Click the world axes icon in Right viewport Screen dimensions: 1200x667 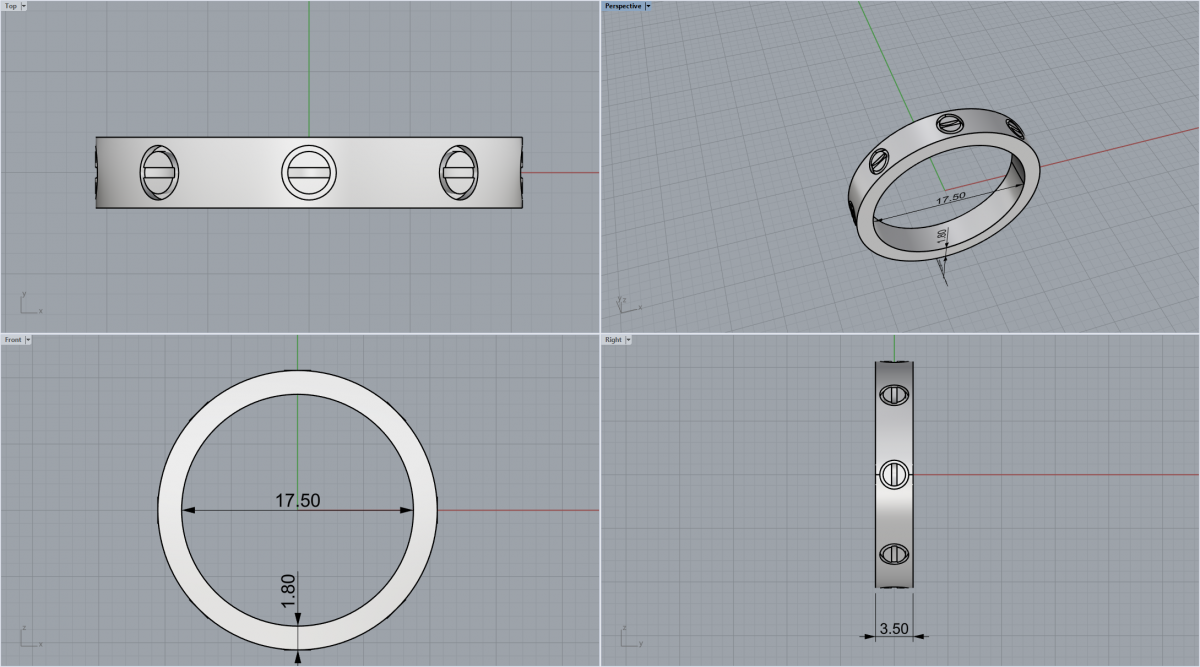point(627,636)
